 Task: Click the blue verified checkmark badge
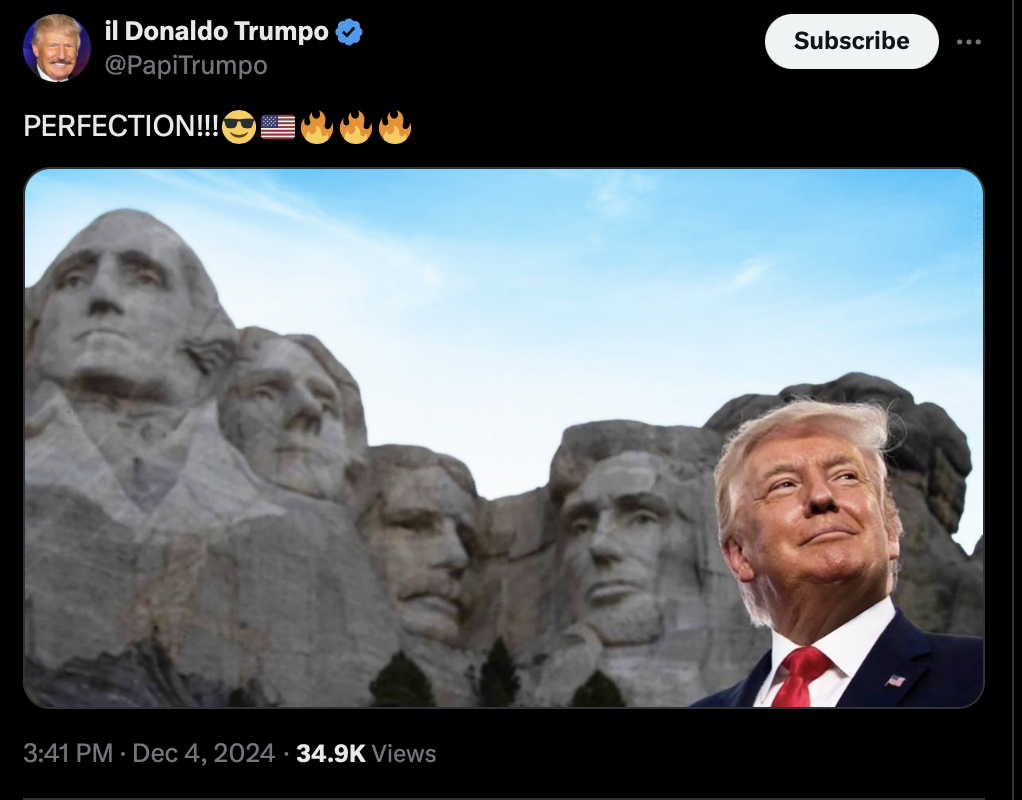tap(349, 31)
